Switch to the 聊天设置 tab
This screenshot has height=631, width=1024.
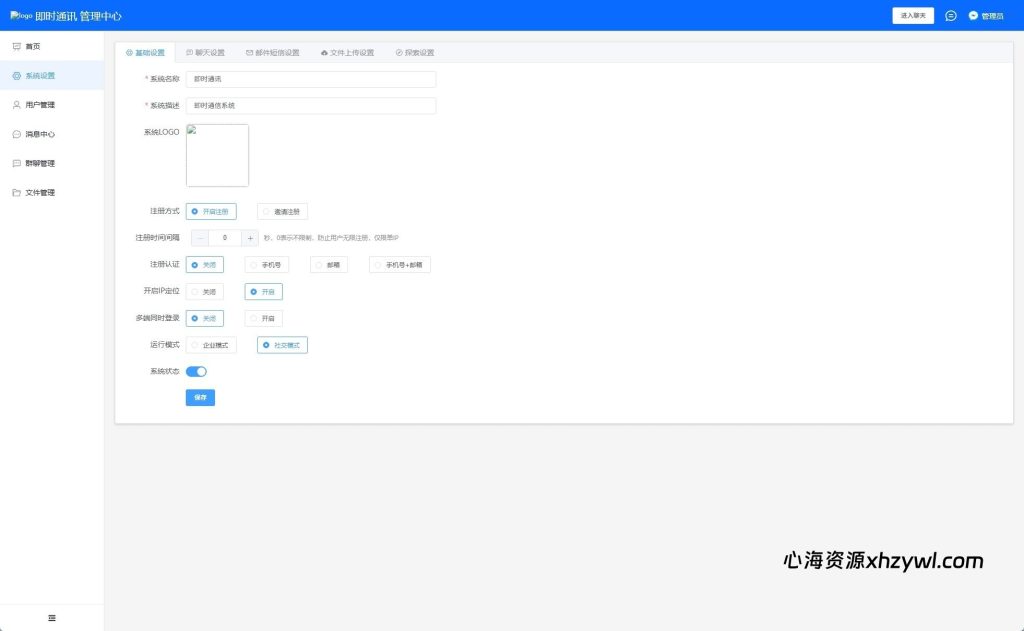point(205,53)
